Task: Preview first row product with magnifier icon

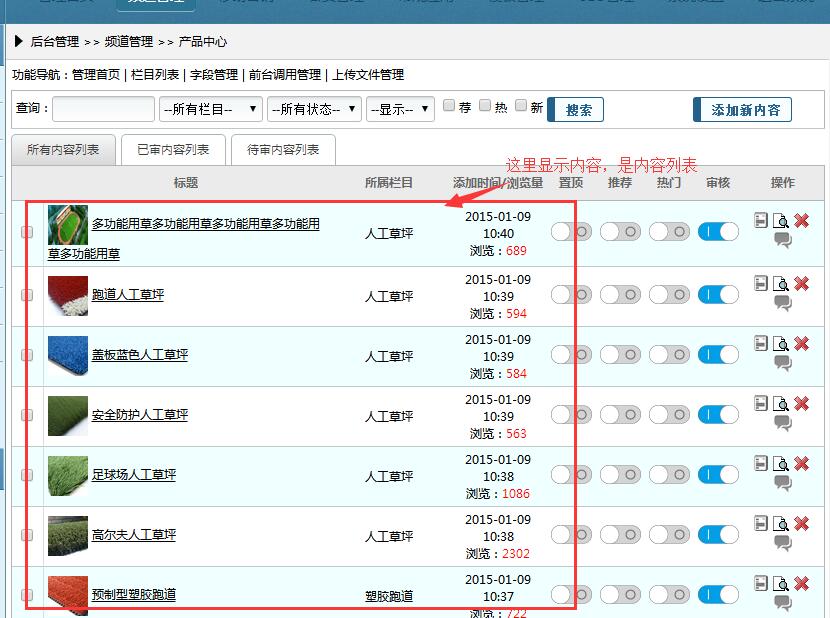Action: tap(781, 221)
